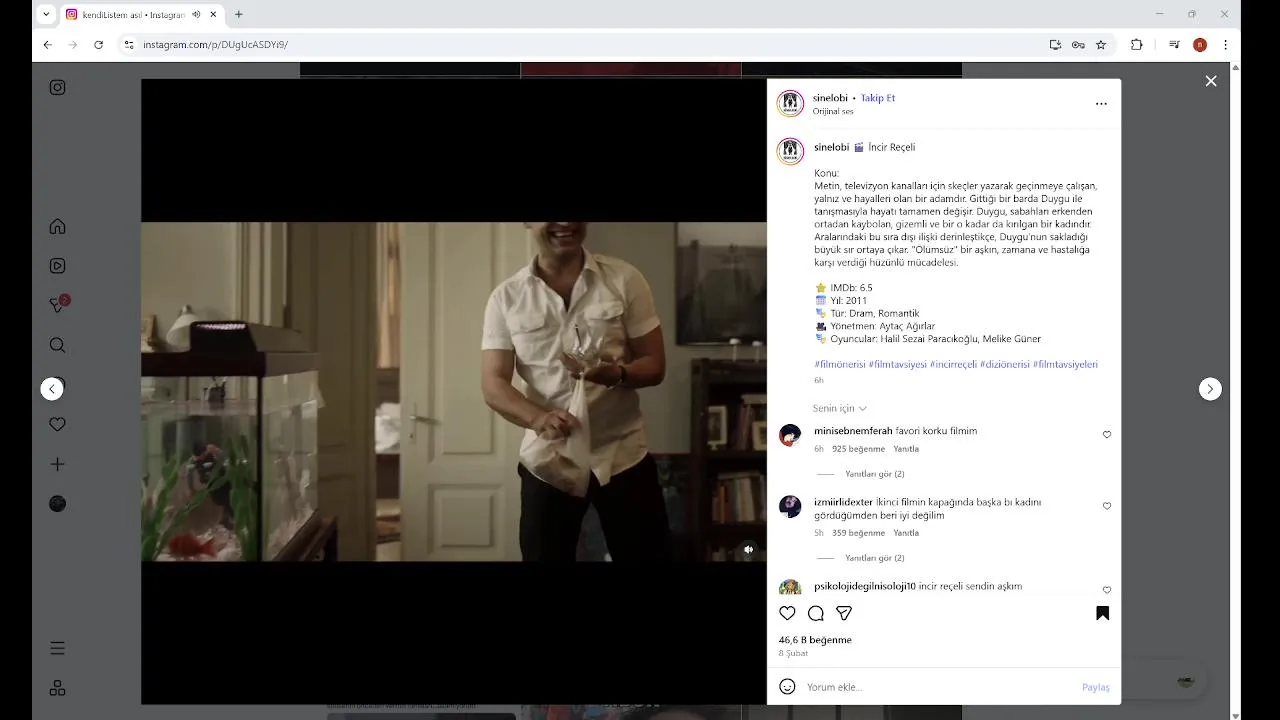Focus the Yorum ekle comment field
Image resolution: width=1280 pixels, height=720 pixels.
pos(940,687)
